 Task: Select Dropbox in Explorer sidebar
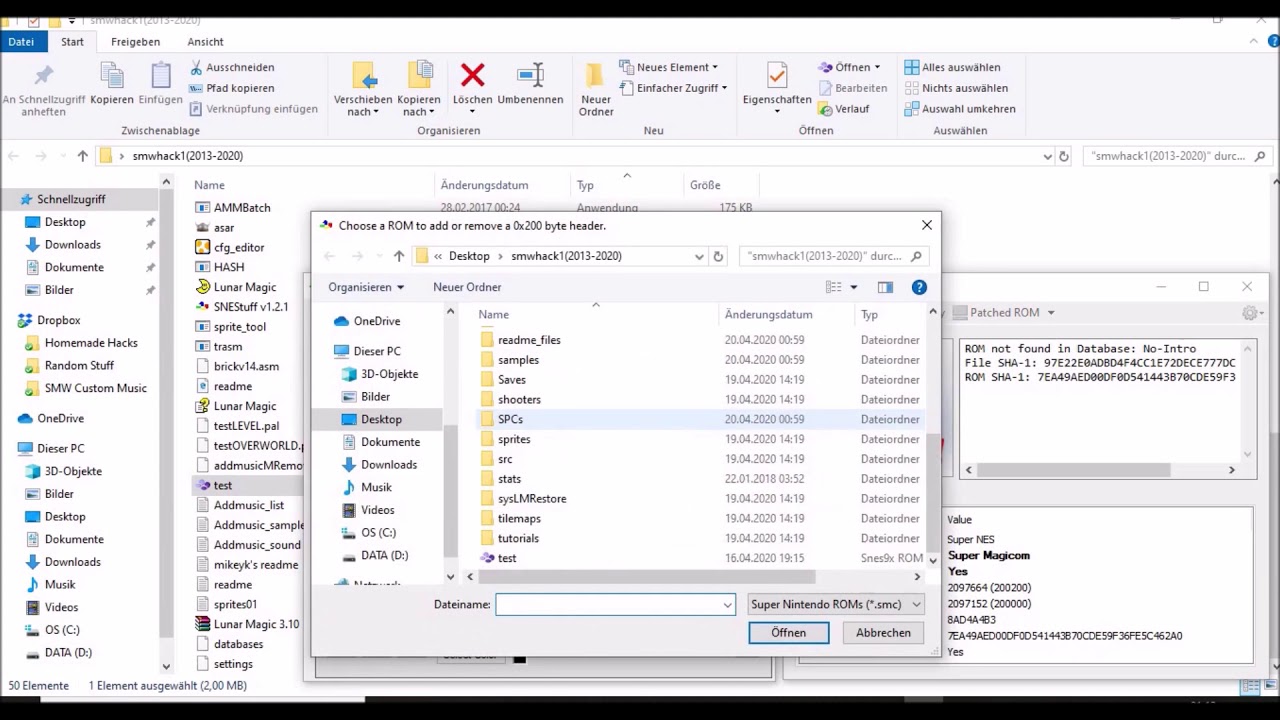[59, 320]
